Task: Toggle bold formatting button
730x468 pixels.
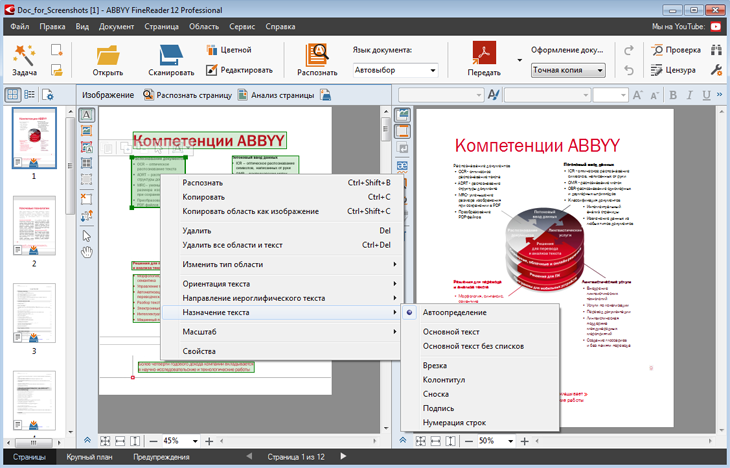Action: coord(673,95)
